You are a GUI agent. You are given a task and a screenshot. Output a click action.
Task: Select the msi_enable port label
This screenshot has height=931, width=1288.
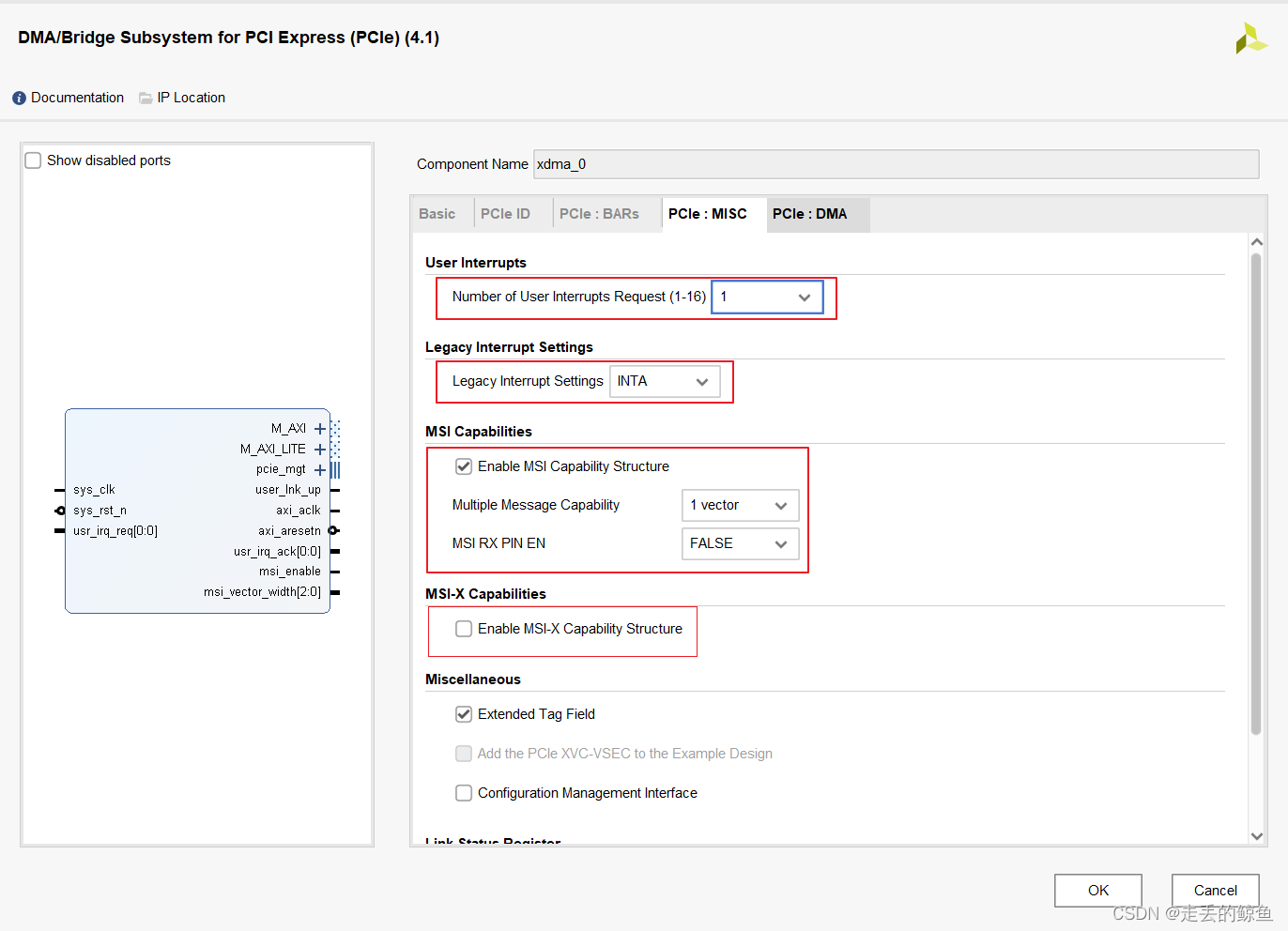290,572
